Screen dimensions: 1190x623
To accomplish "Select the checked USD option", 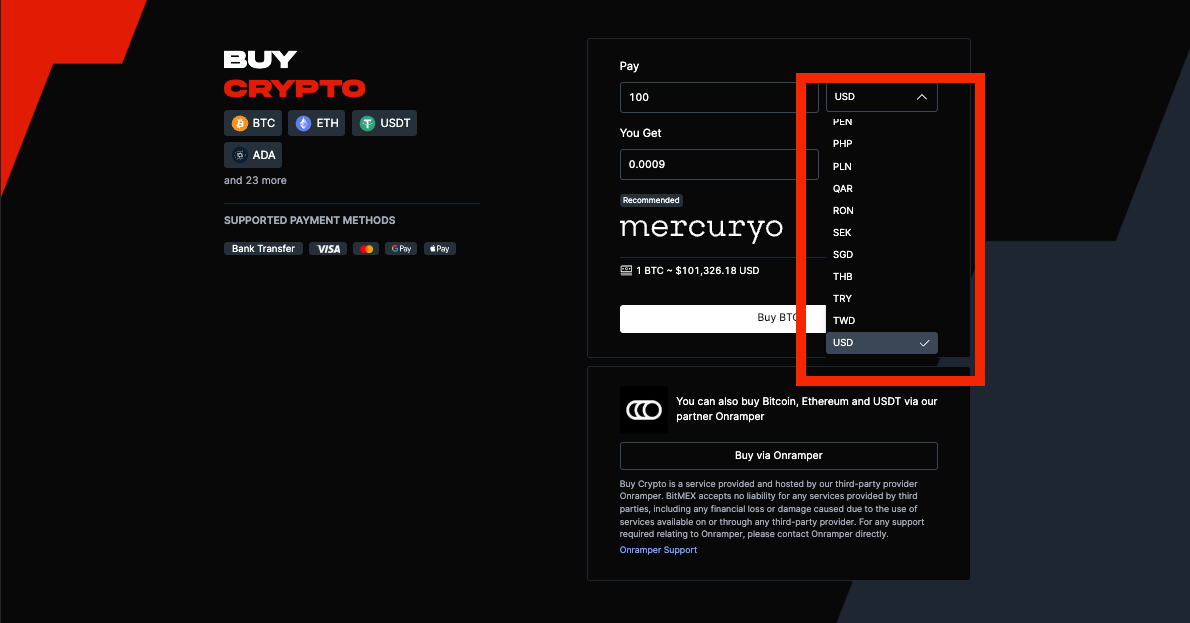I will tap(881, 343).
